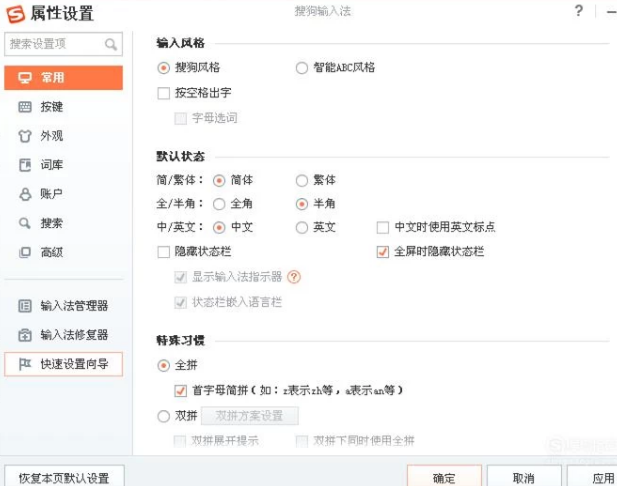The width and height of the screenshot is (617, 486).
Task: Choose 半角 radio button
Action: click(x=302, y=204)
